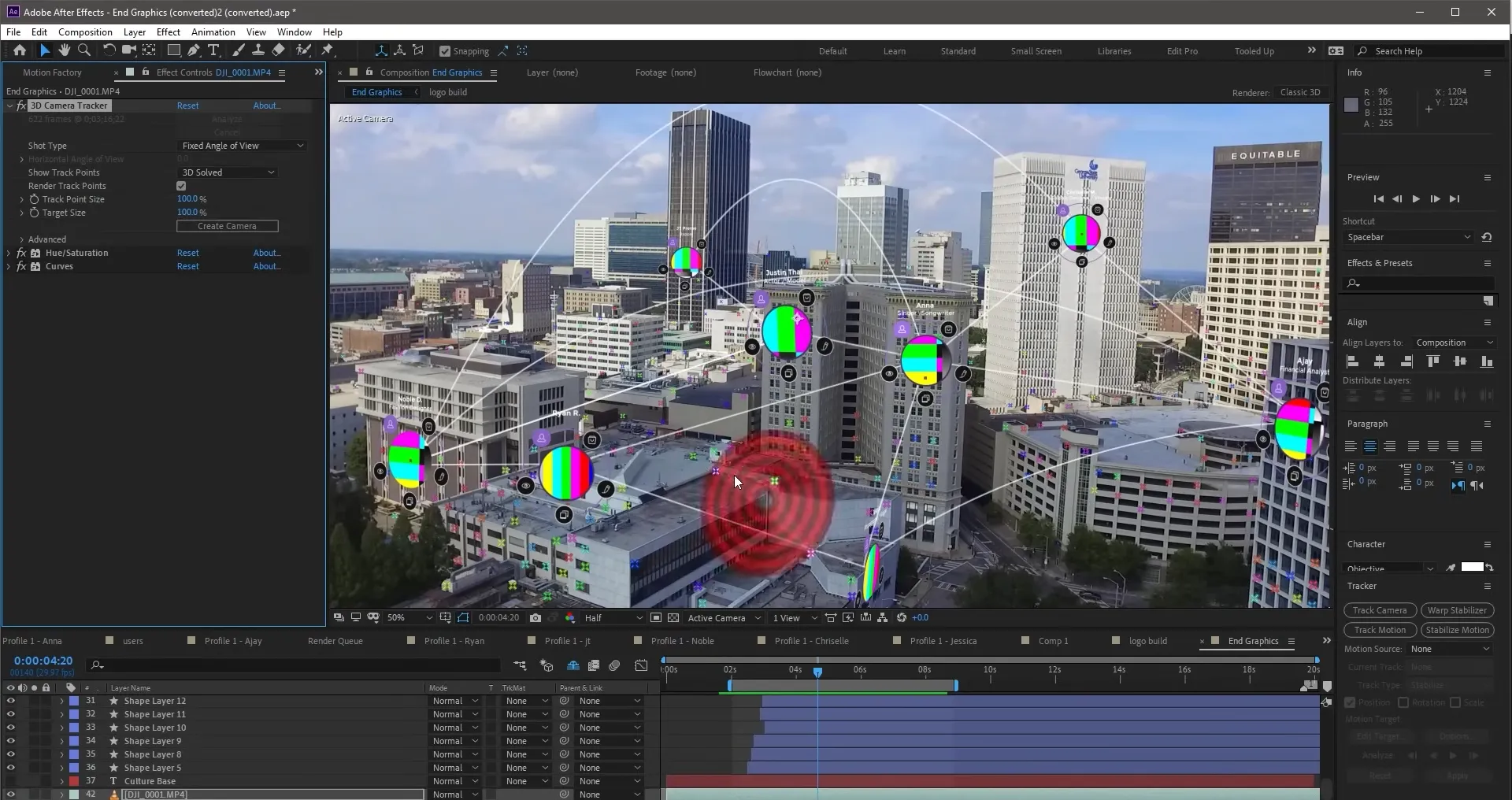Open Show Track Points 3D Solved dropdown
1512x800 pixels.
coord(228,172)
